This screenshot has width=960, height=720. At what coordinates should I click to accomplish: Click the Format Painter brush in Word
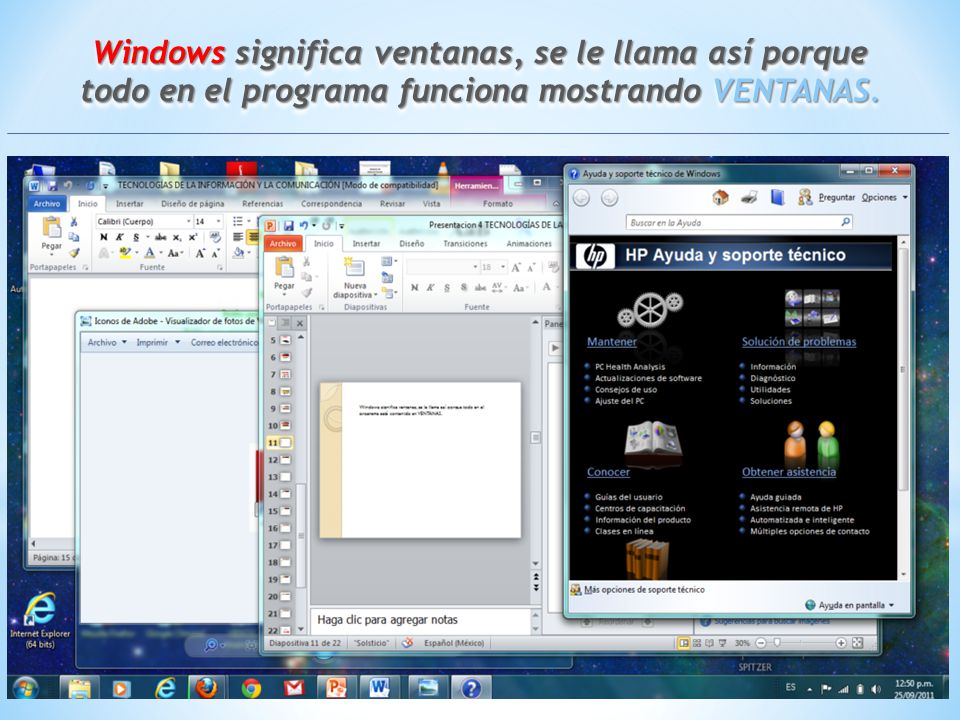[x=74, y=252]
